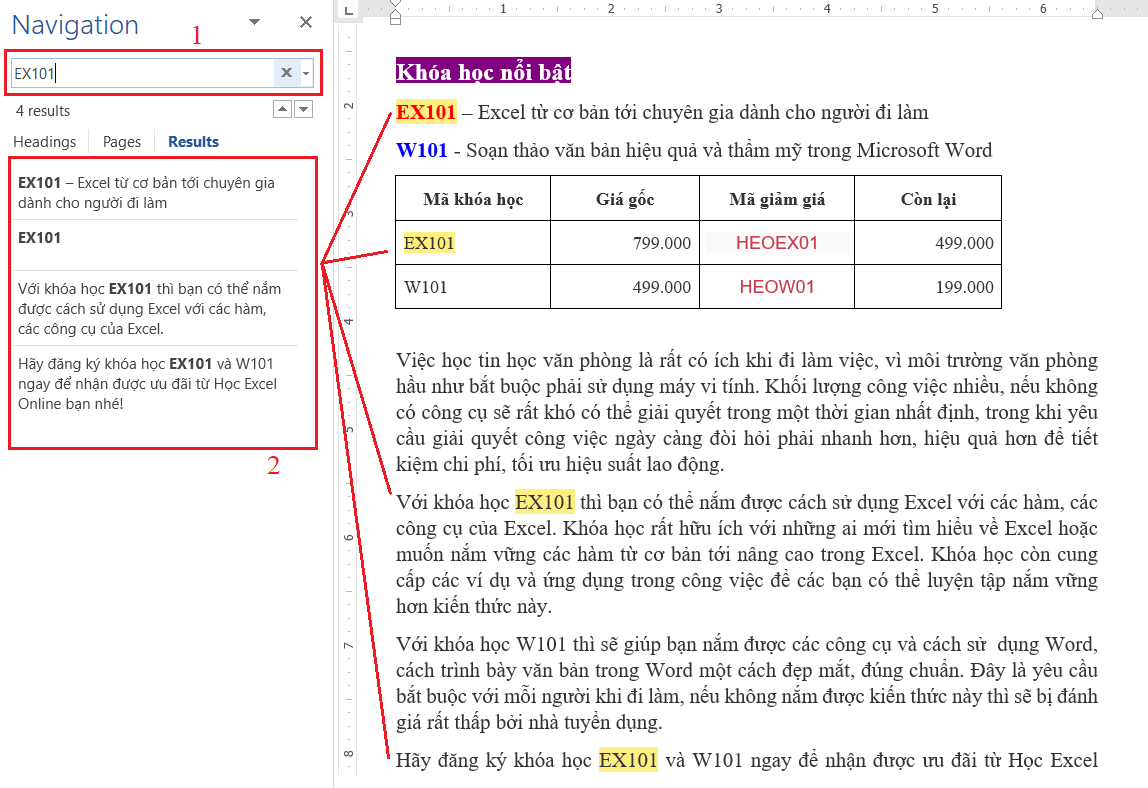This screenshot has width=1148, height=788.
Task: Open the Navigation pane options arrow
Action: click(255, 22)
